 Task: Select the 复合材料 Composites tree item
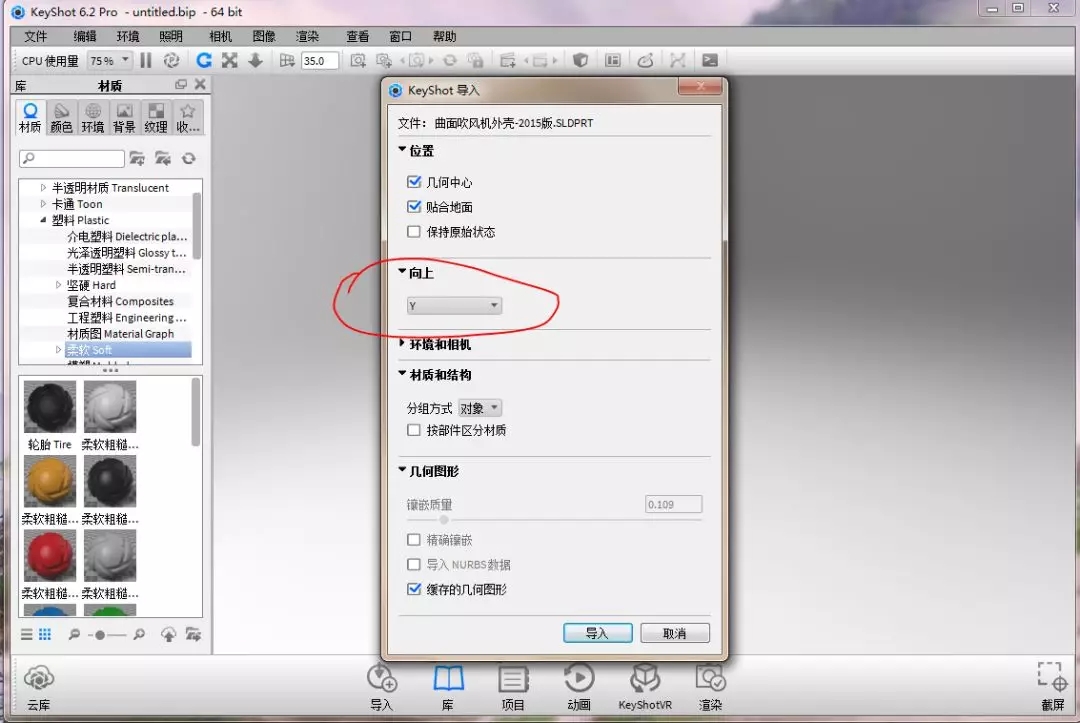click(121, 301)
